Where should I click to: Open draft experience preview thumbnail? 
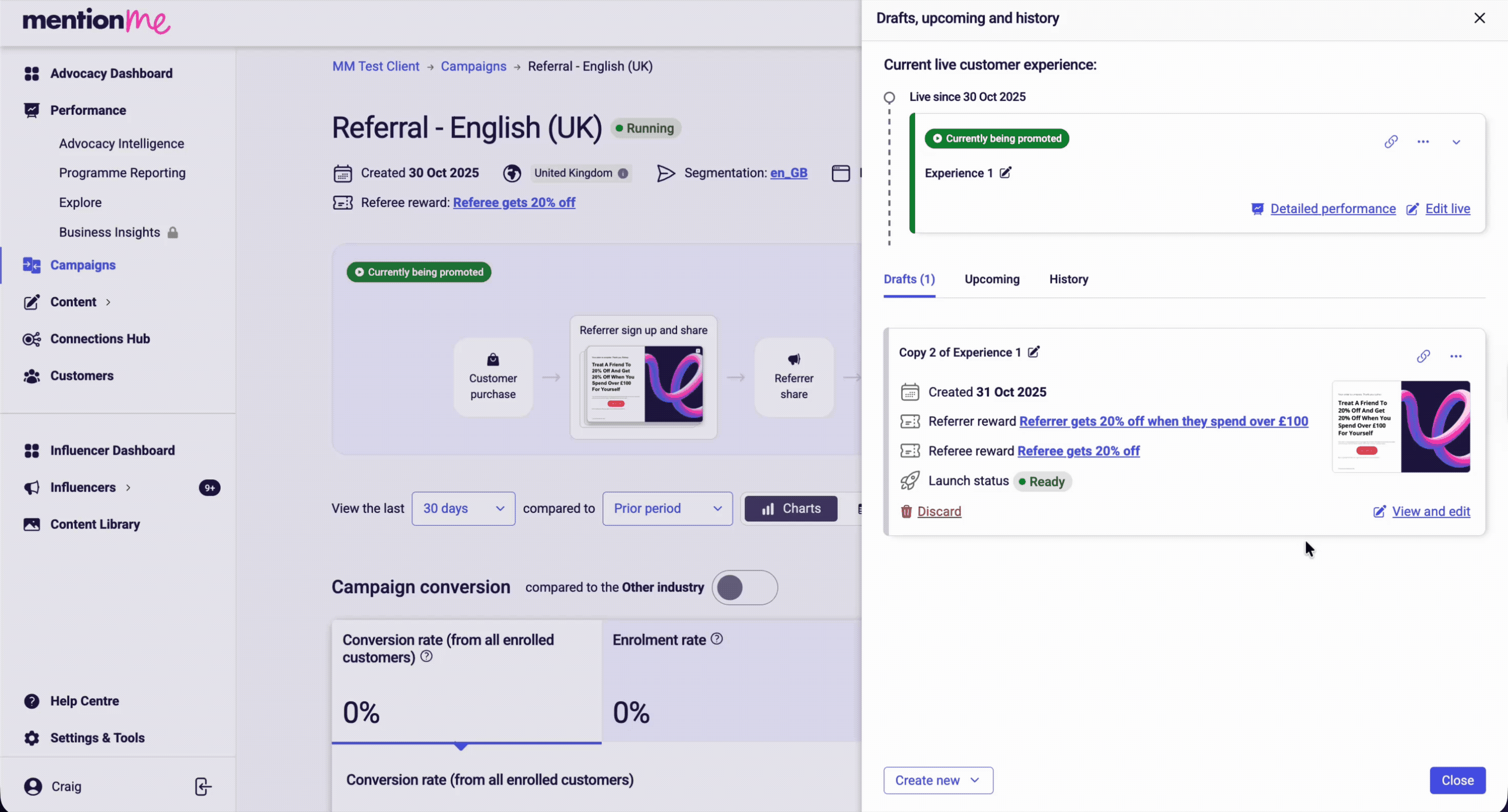(x=1400, y=427)
